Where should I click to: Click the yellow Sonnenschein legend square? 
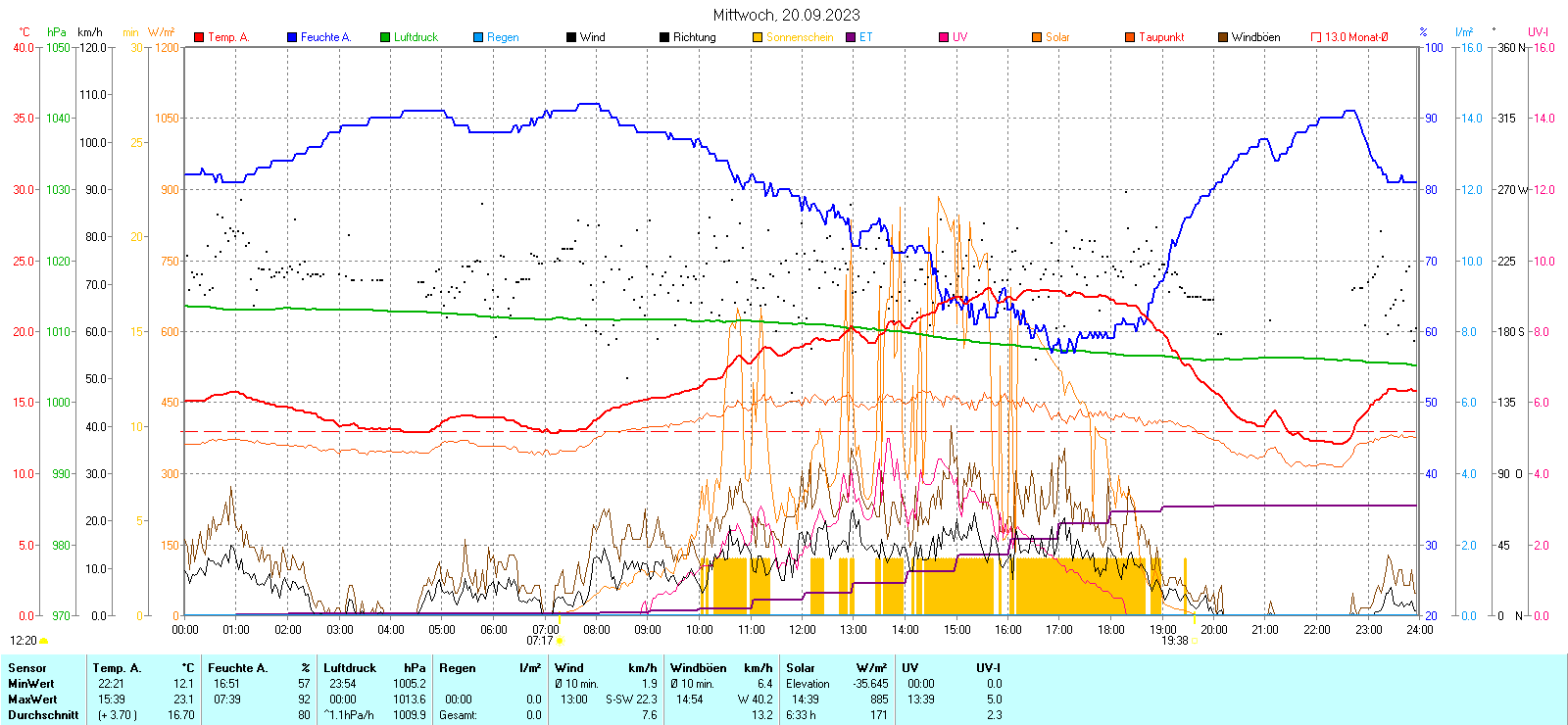758,37
